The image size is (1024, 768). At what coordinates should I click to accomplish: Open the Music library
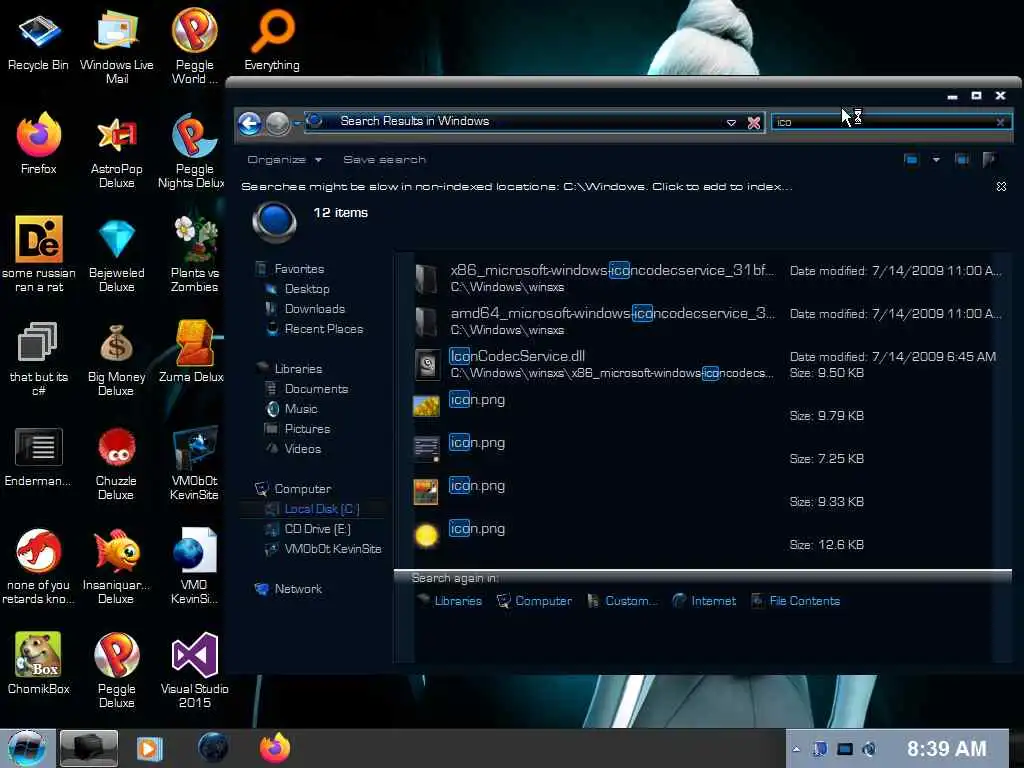(300, 409)
